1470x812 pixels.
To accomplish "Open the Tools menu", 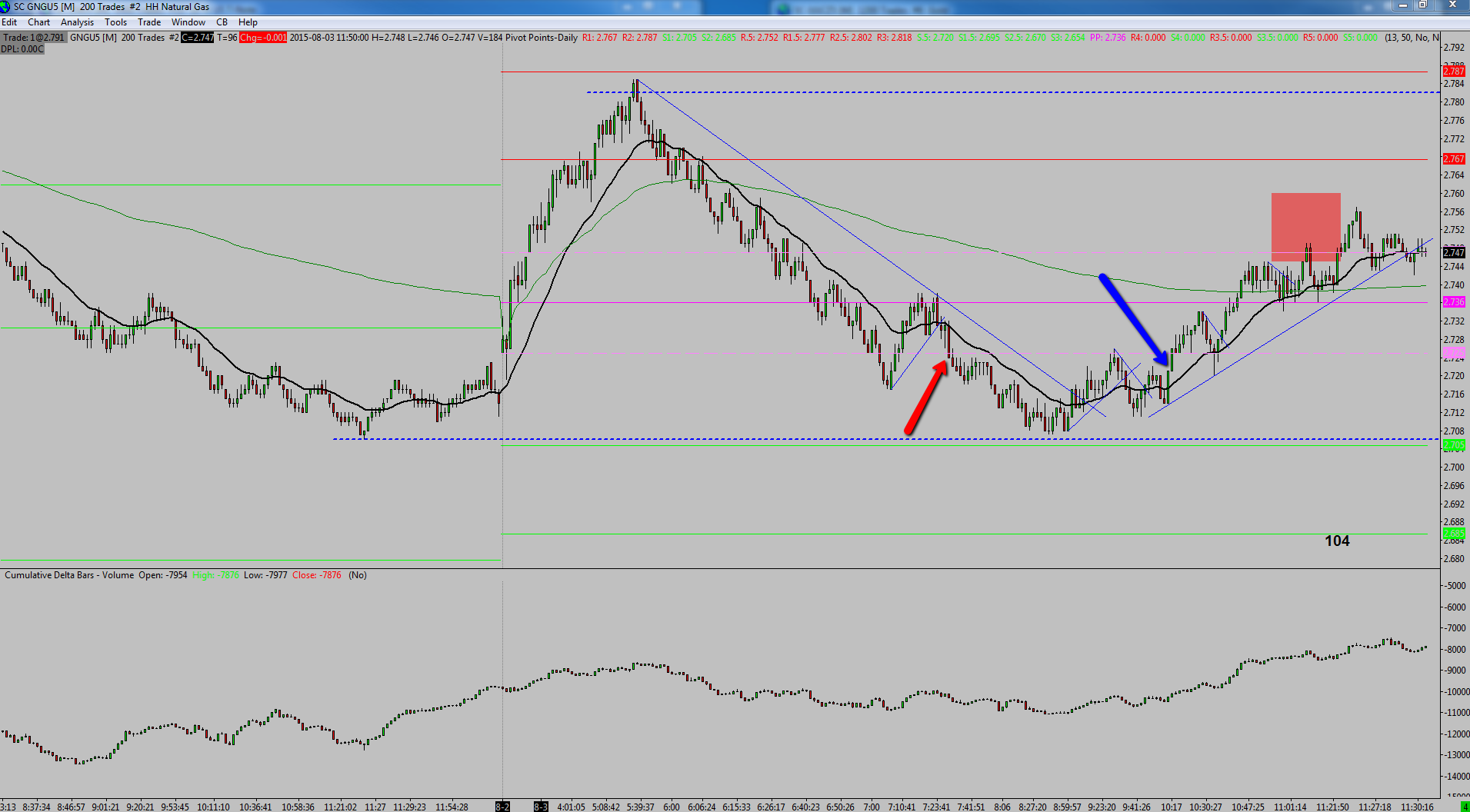I will pos(115,22).
